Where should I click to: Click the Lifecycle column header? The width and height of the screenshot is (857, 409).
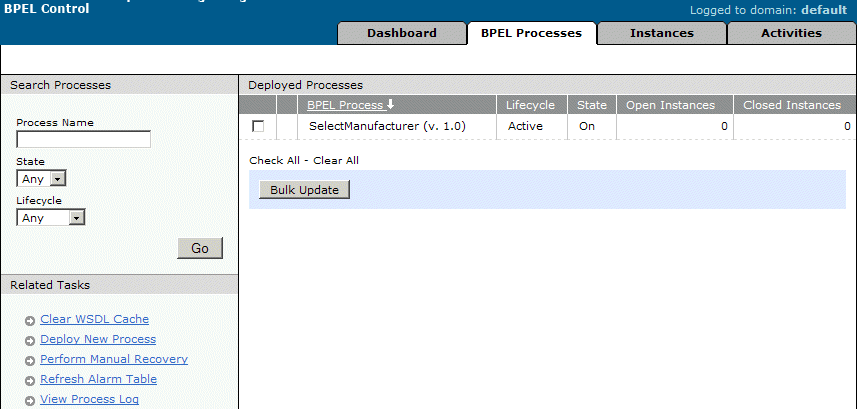[530, 105]
